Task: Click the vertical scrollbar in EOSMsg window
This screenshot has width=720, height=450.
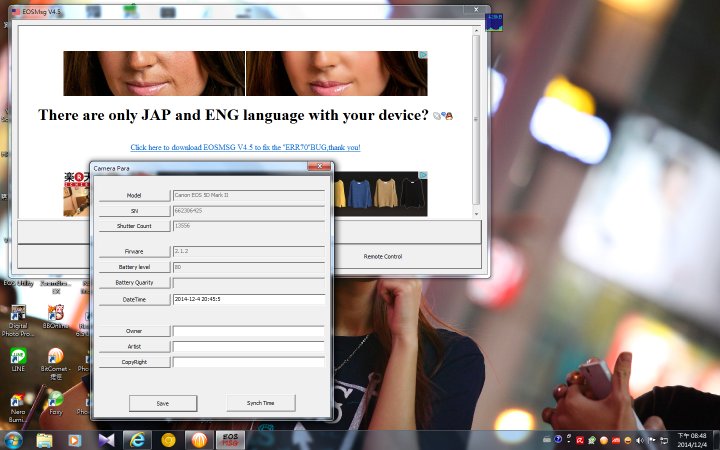Action: click(x=476, y=119)
